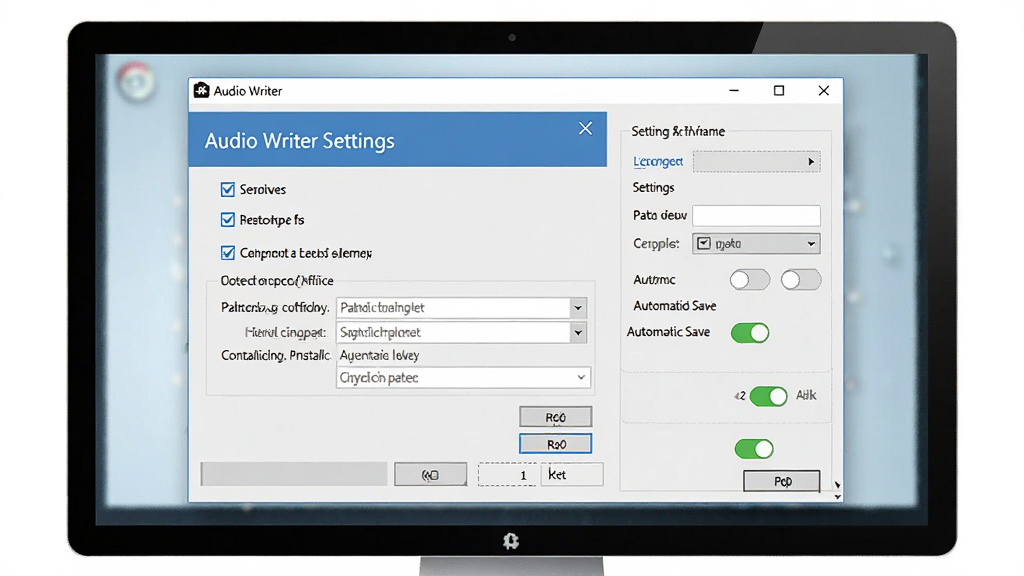Click the Audio Writer app icon in title bar

(201, 91)
